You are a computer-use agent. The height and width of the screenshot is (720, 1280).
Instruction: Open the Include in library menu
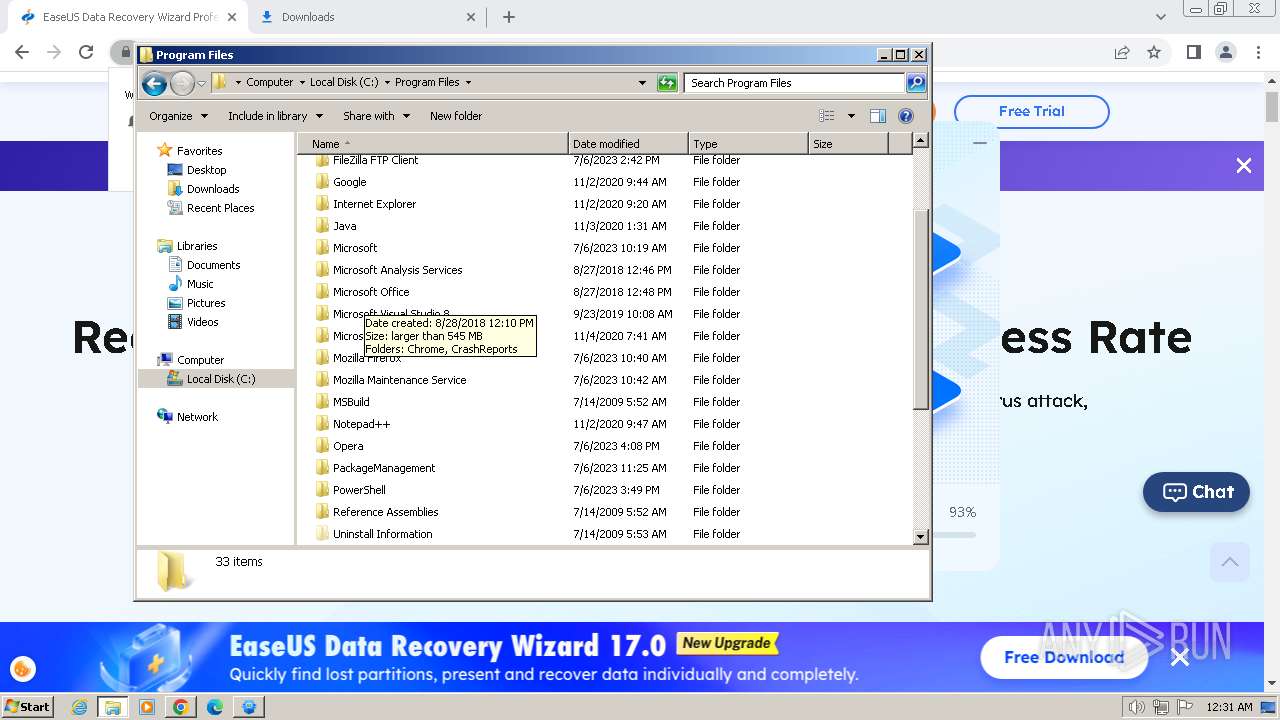pyautogui.click(x=274, y=116)
